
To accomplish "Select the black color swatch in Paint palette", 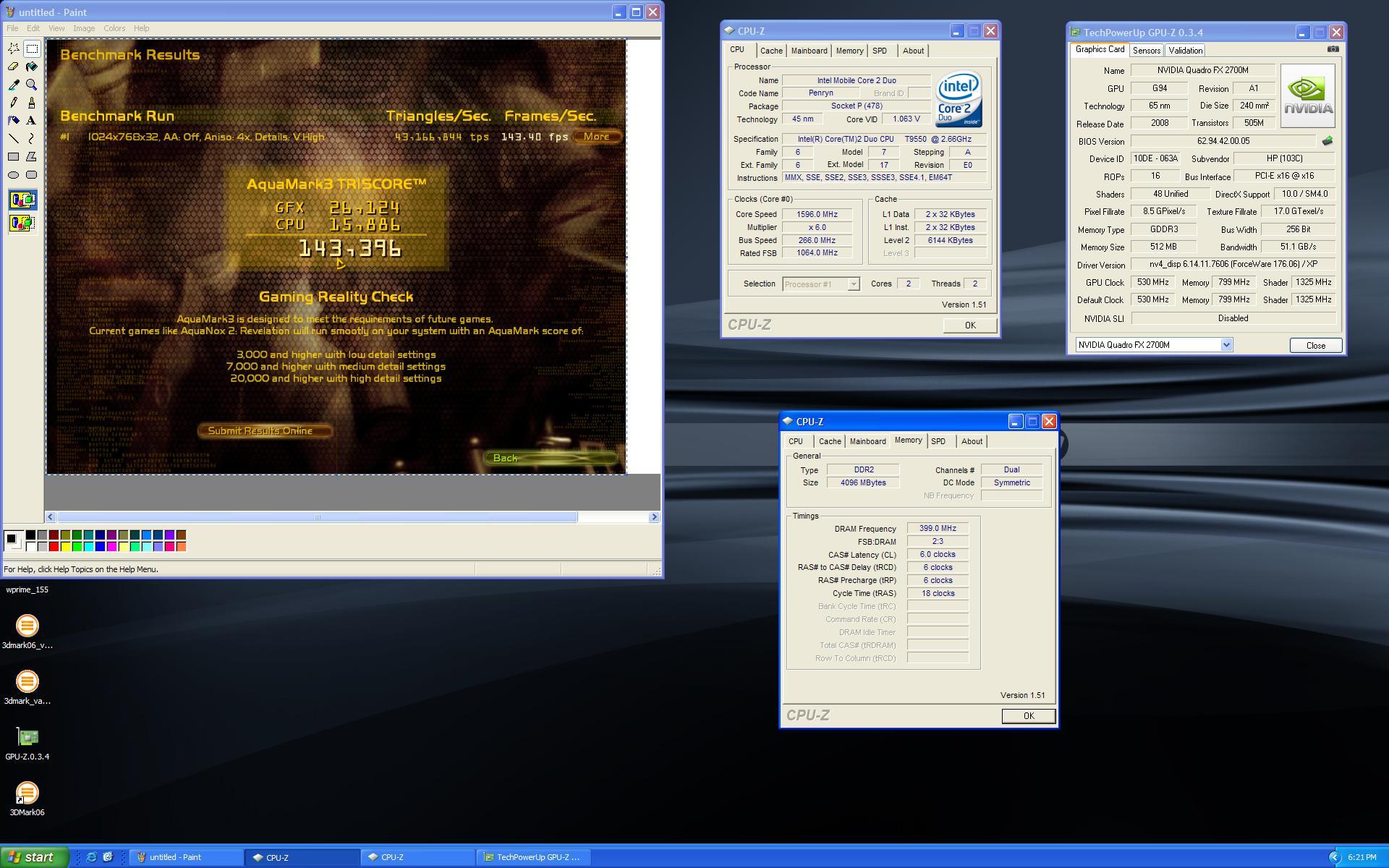I will [31, 535].
